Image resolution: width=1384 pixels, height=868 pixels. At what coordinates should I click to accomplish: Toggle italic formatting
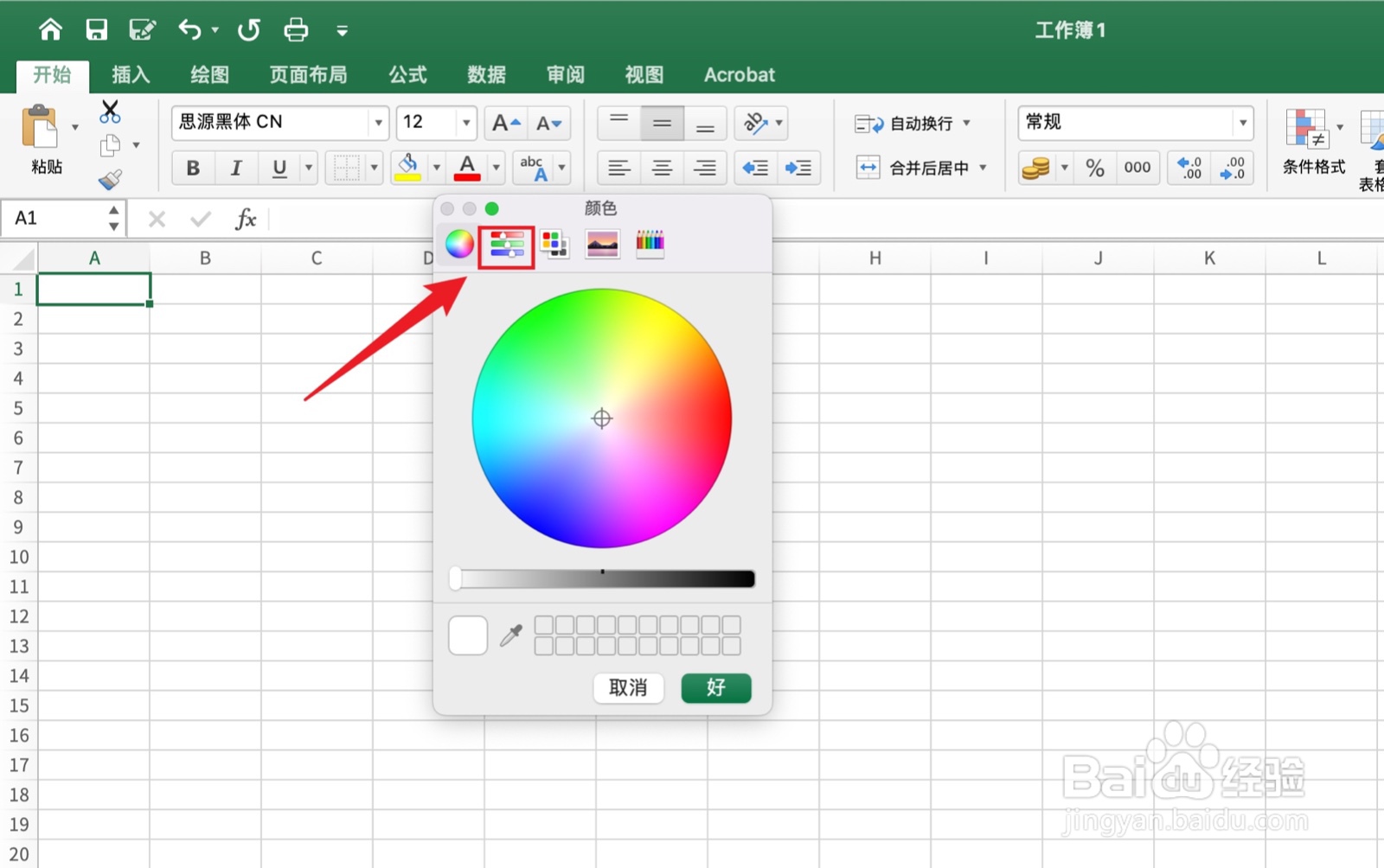[235, 168]
